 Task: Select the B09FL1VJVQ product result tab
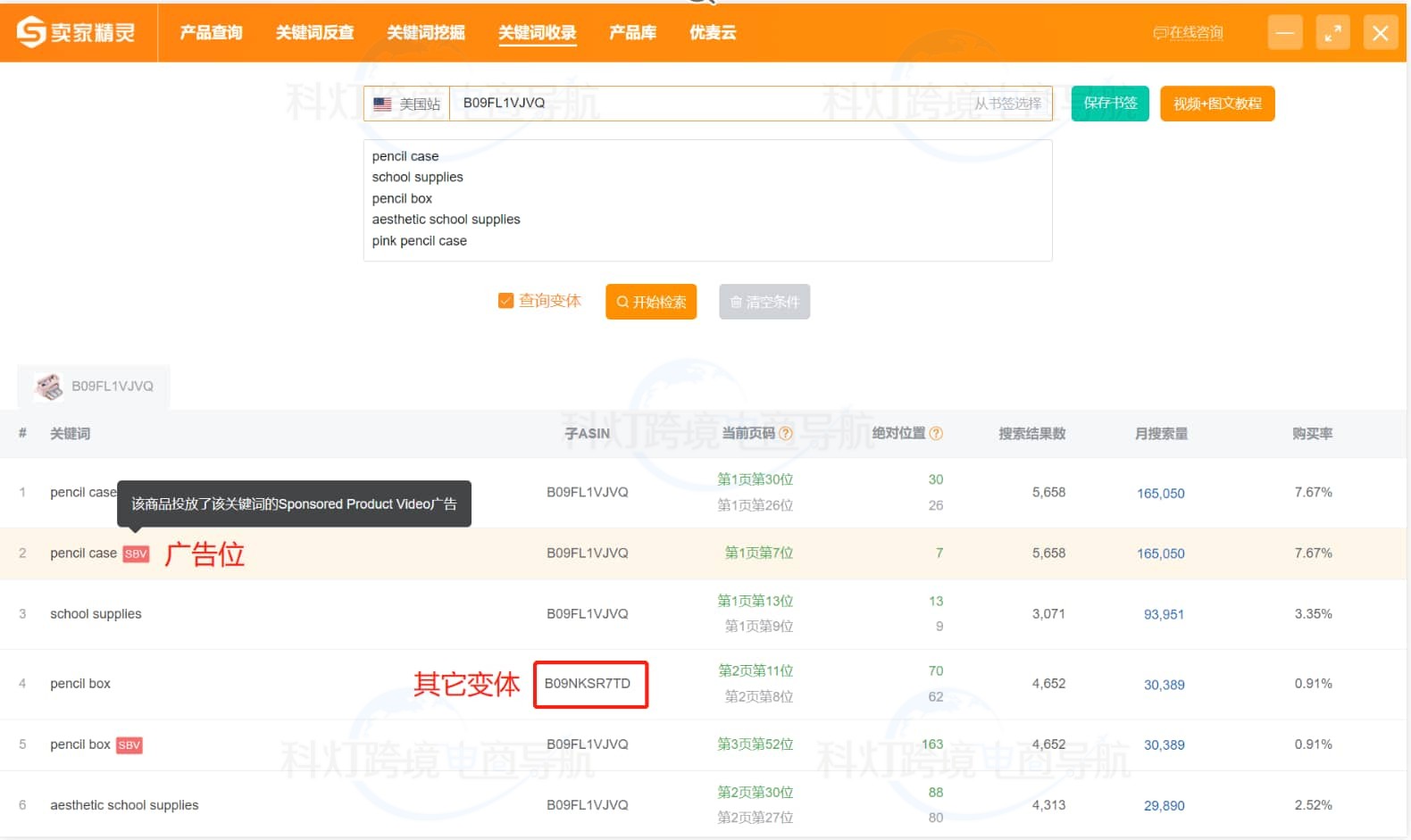(94, 387)
